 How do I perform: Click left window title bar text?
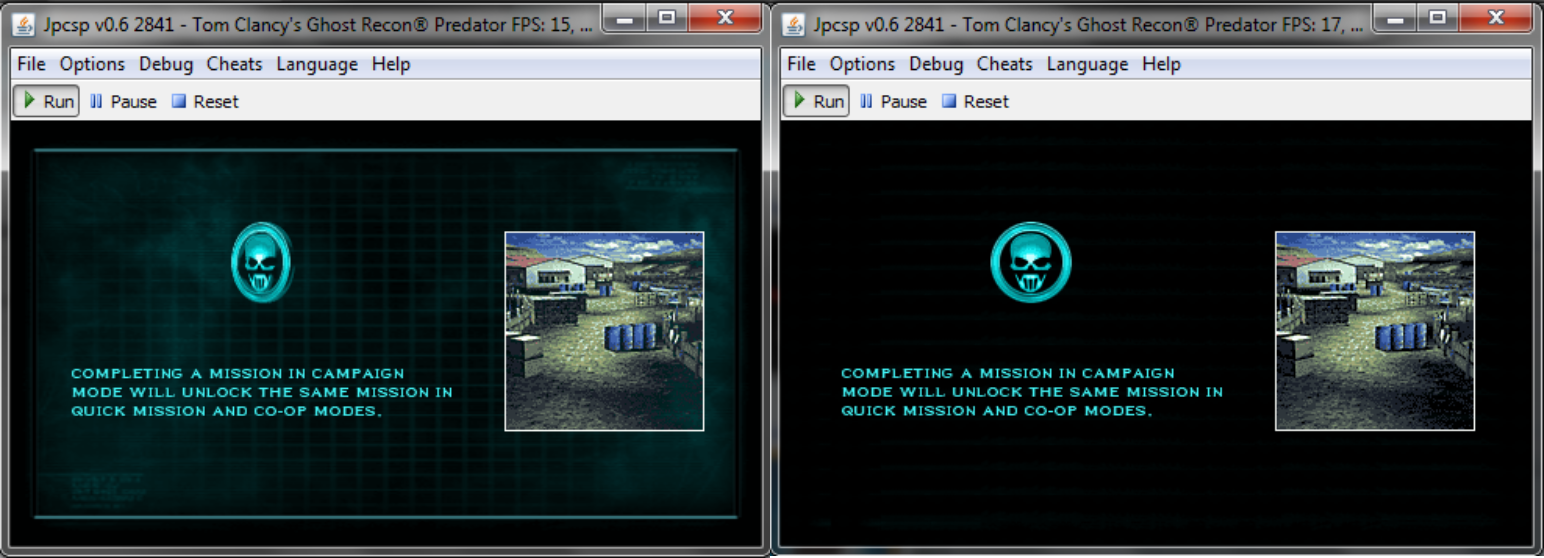(319, 24)
